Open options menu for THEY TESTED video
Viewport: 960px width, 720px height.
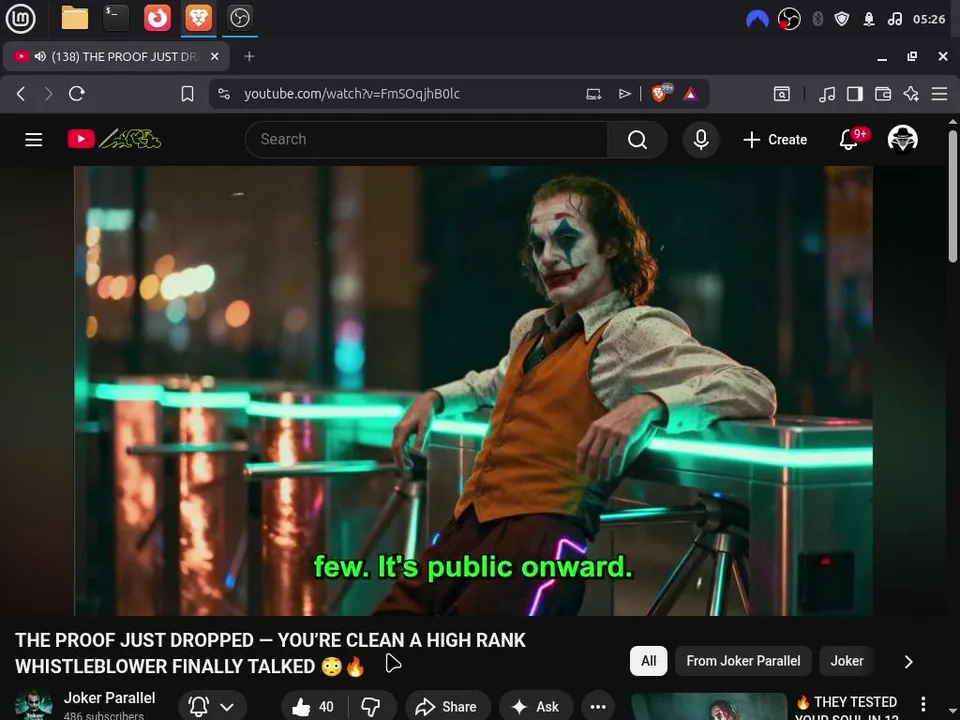[x=923, y=704]
